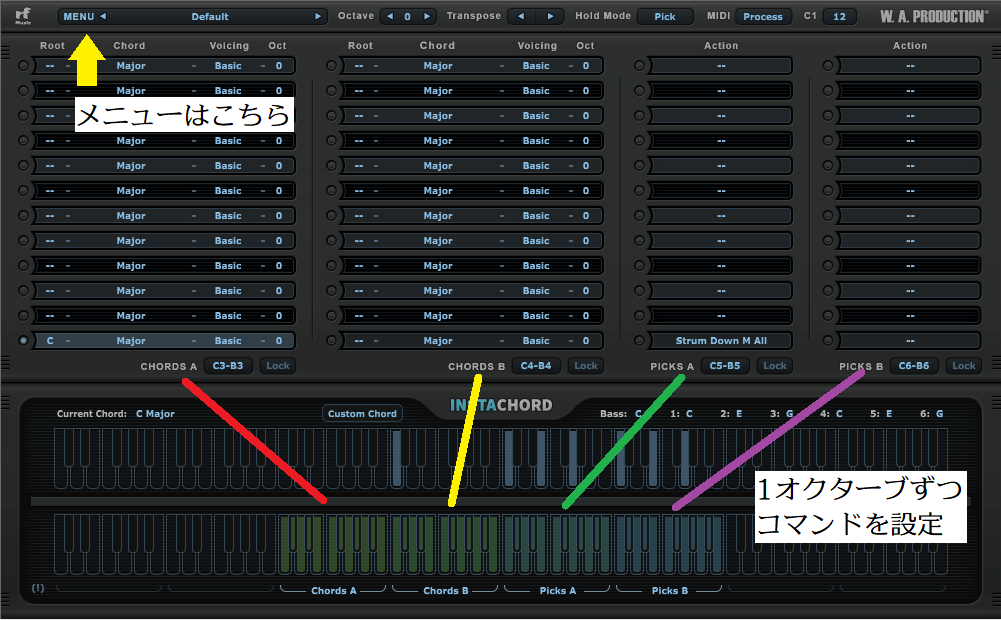Change root note C in the C Major row
This screenshot has width=1001, height=620.
[50, 341]
